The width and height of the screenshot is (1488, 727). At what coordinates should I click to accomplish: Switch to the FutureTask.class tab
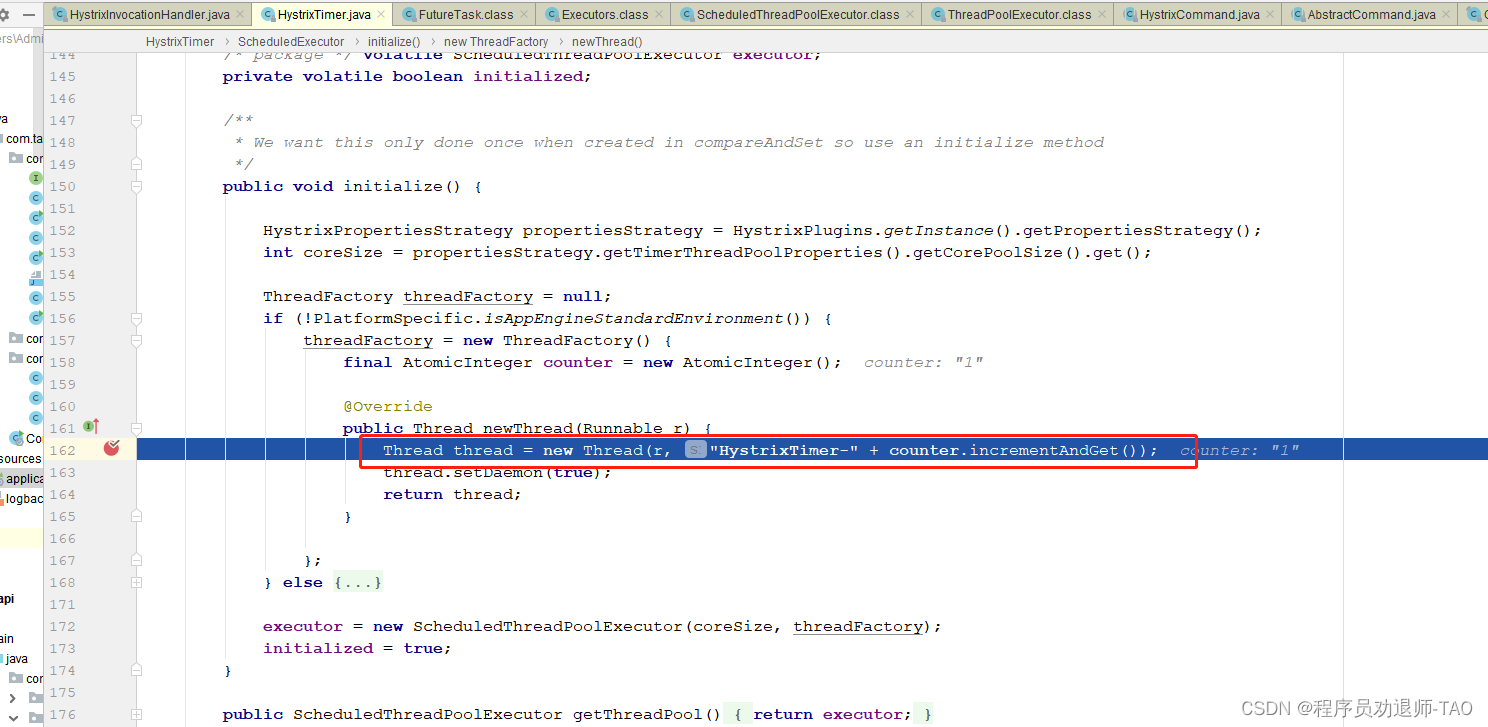point(465,15)
